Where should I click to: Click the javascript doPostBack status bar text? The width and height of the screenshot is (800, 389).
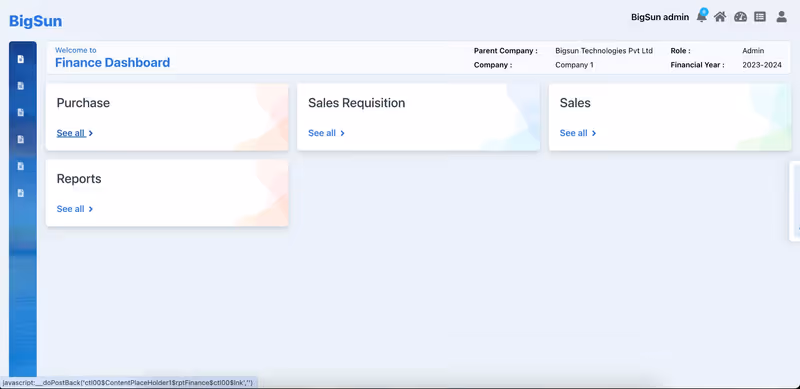[x=128, y=382]
